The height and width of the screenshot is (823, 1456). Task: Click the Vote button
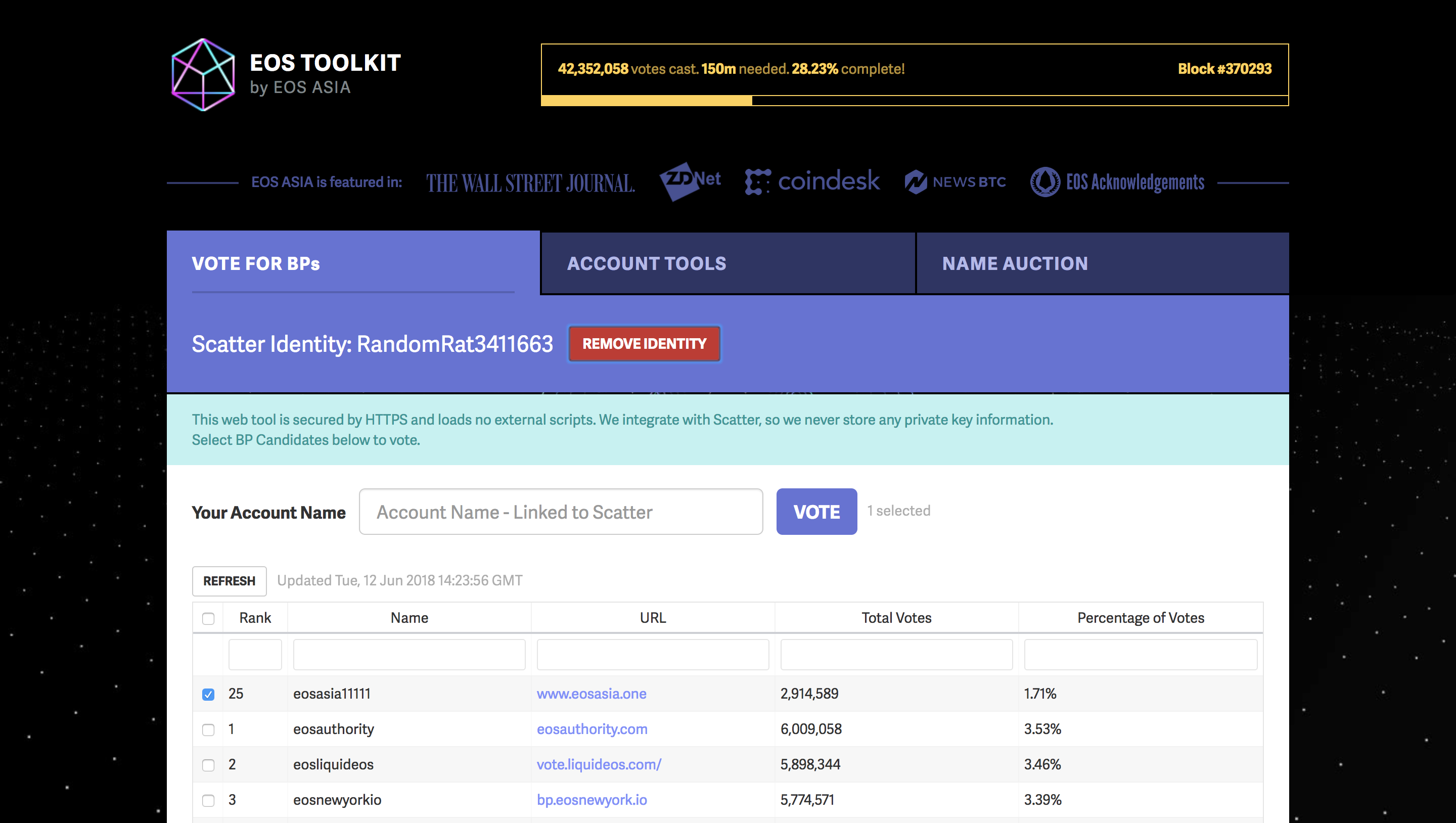816,512
